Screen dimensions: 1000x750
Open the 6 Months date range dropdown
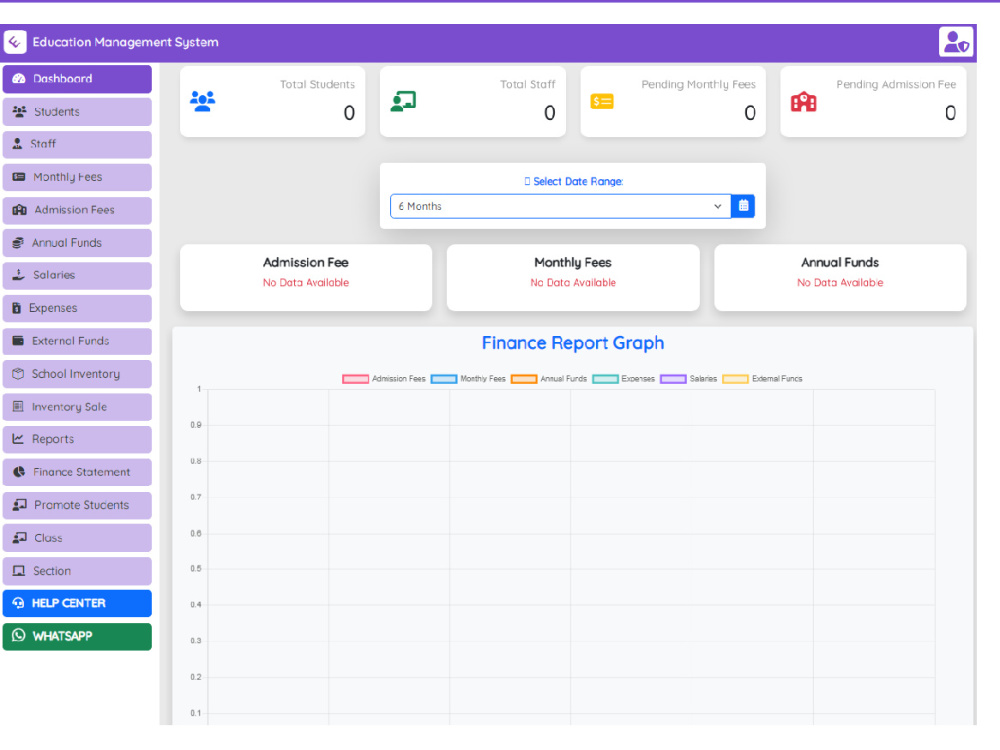click(x=561, y=206)
